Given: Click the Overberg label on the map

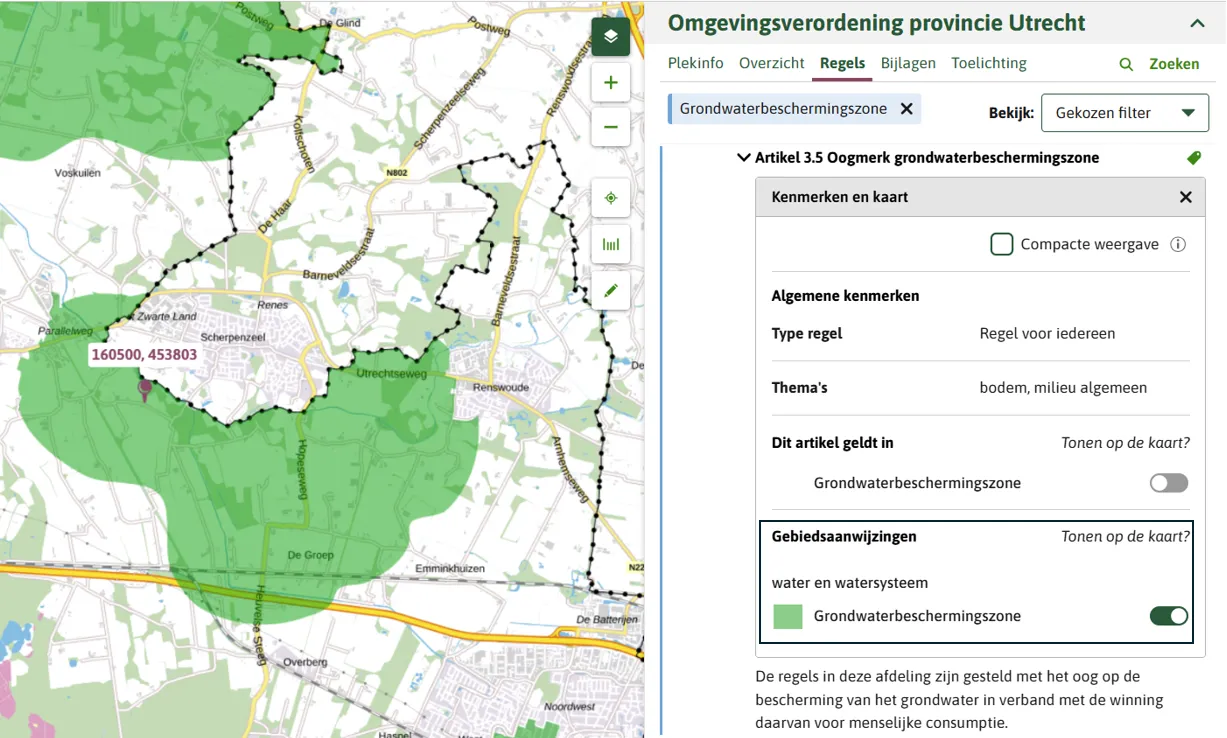Looking at the screenshot, I should [x=305, y=662].
